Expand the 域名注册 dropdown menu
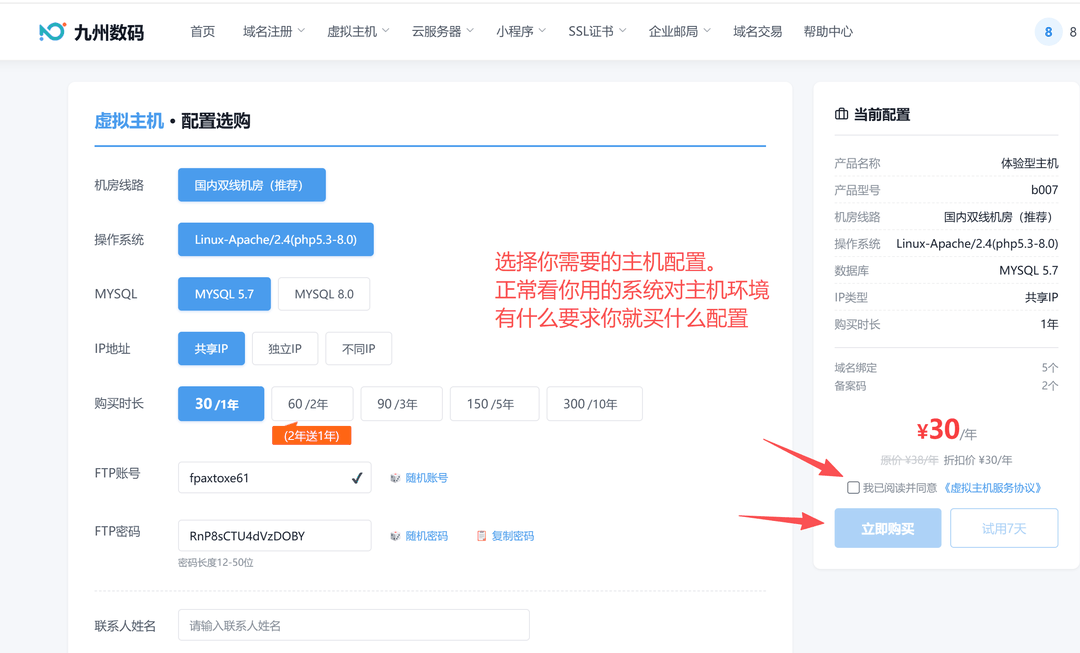 pyautogui.click(x=274, y=32)
